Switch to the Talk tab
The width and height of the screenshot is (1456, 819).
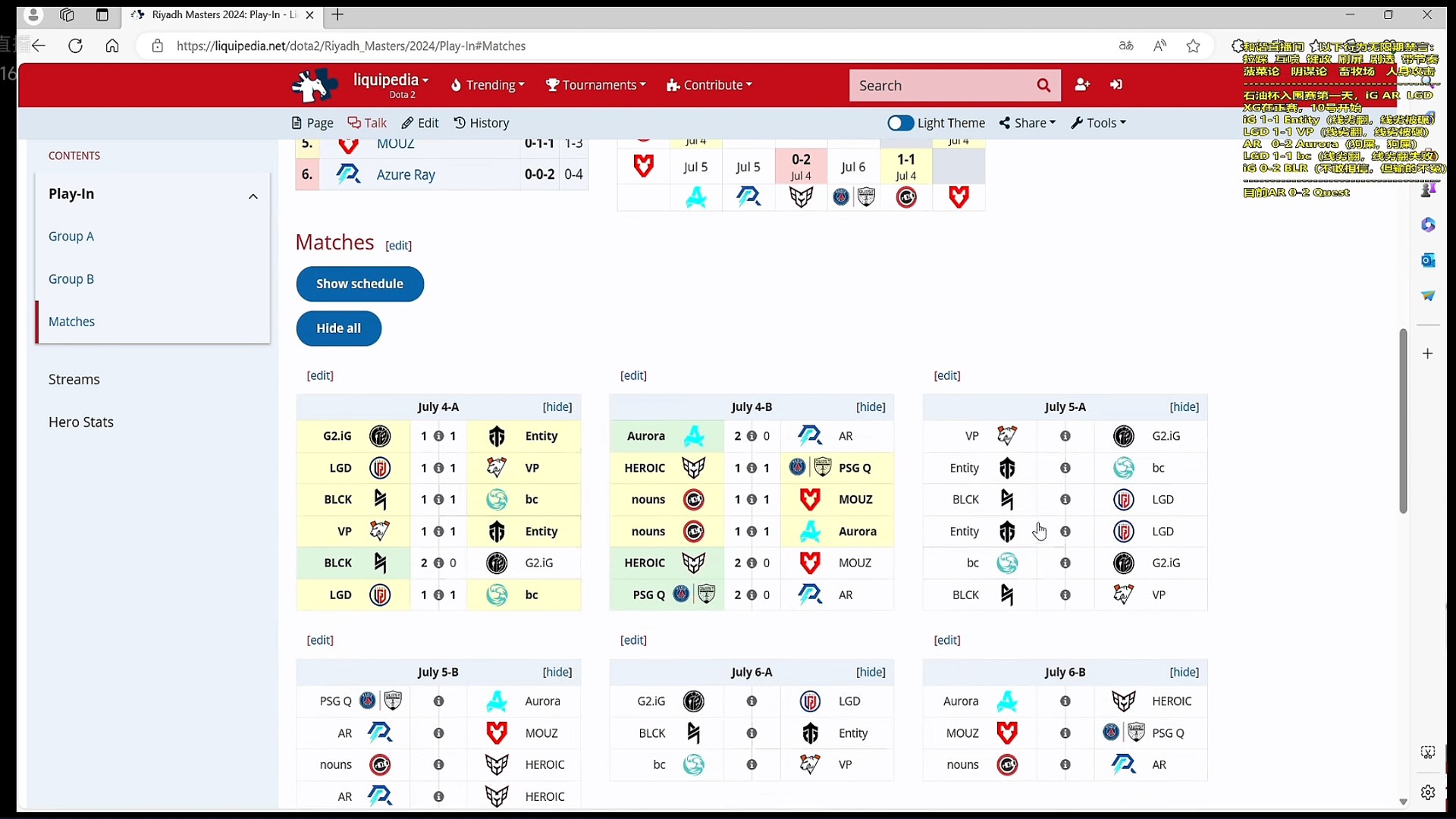[x=367, y=123]
